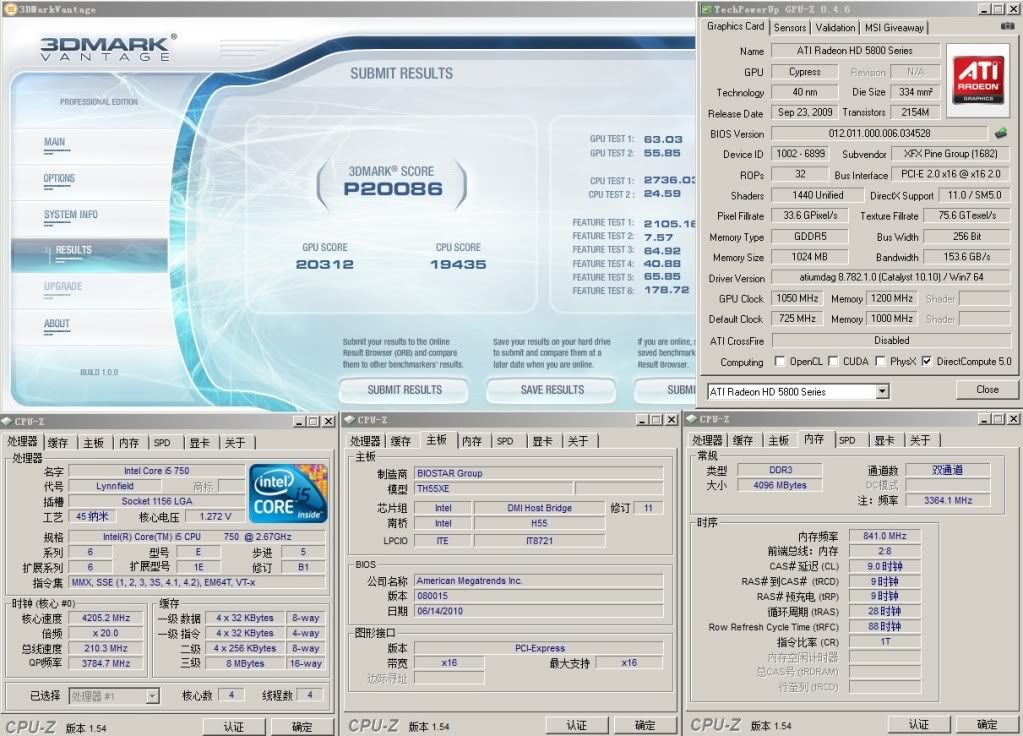
Task: Open the UPGRADE section in 3DMark Vantage
Action: tap(63, 286)
